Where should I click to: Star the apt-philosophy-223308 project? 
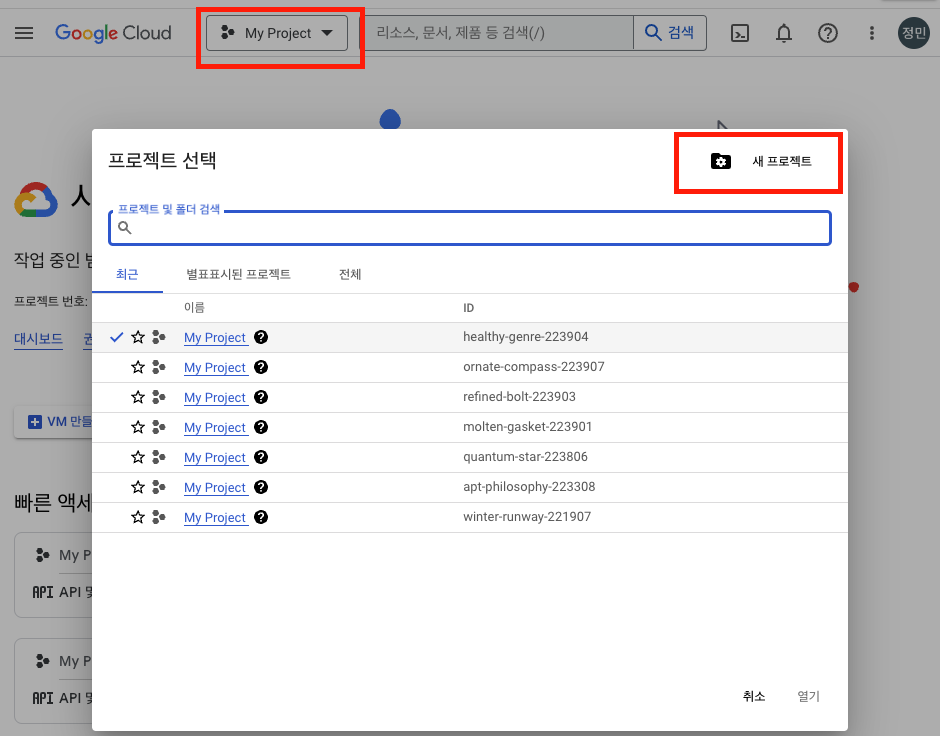[x=138, y=487]
